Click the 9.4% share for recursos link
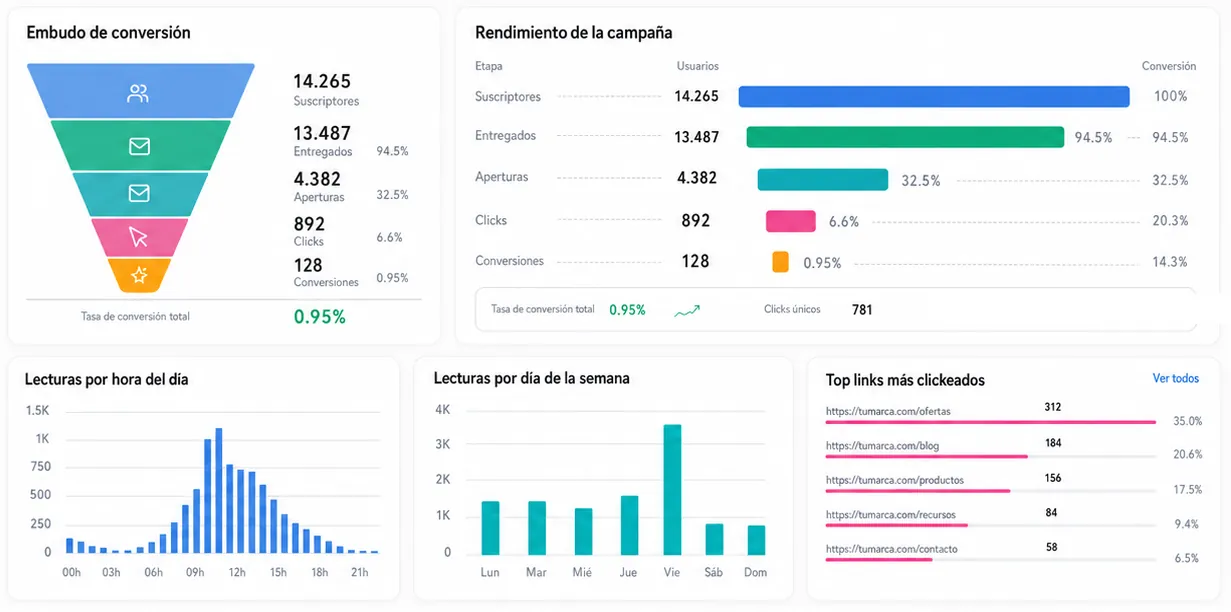Screen dimensions: 1231x612 (x=1187, y=524)
